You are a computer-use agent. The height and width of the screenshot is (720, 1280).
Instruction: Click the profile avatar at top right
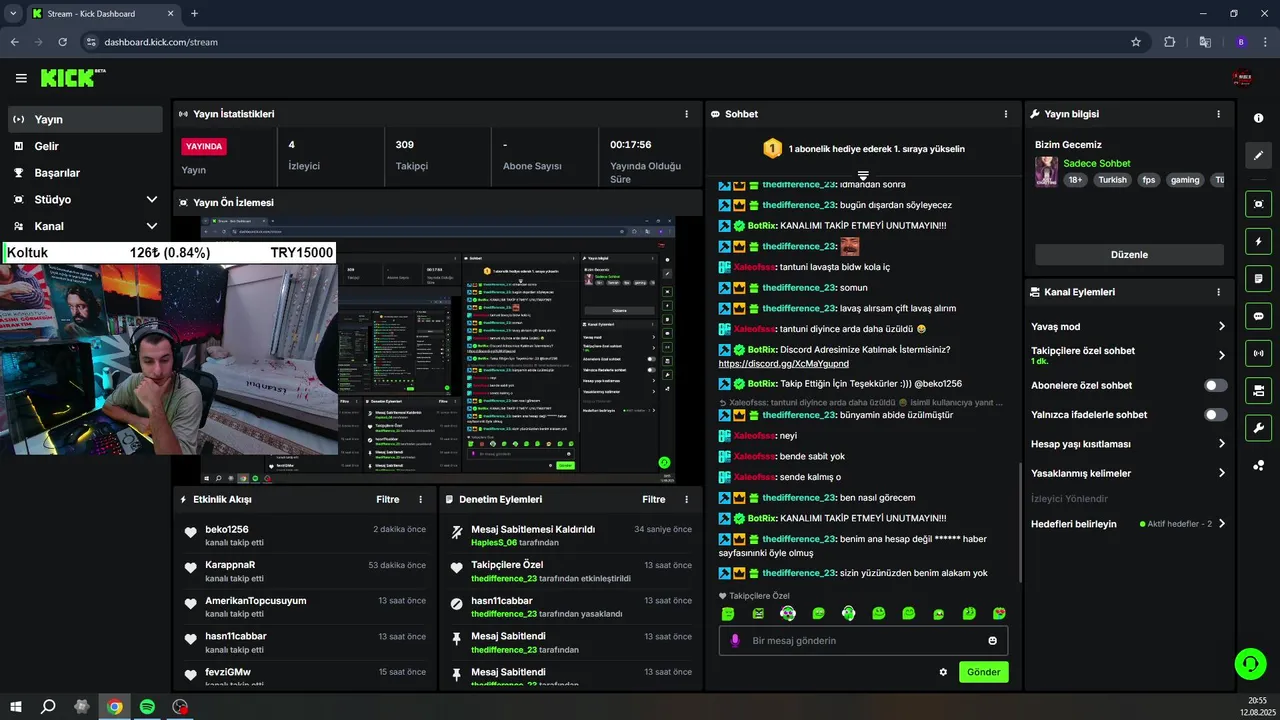point(1243,77)
